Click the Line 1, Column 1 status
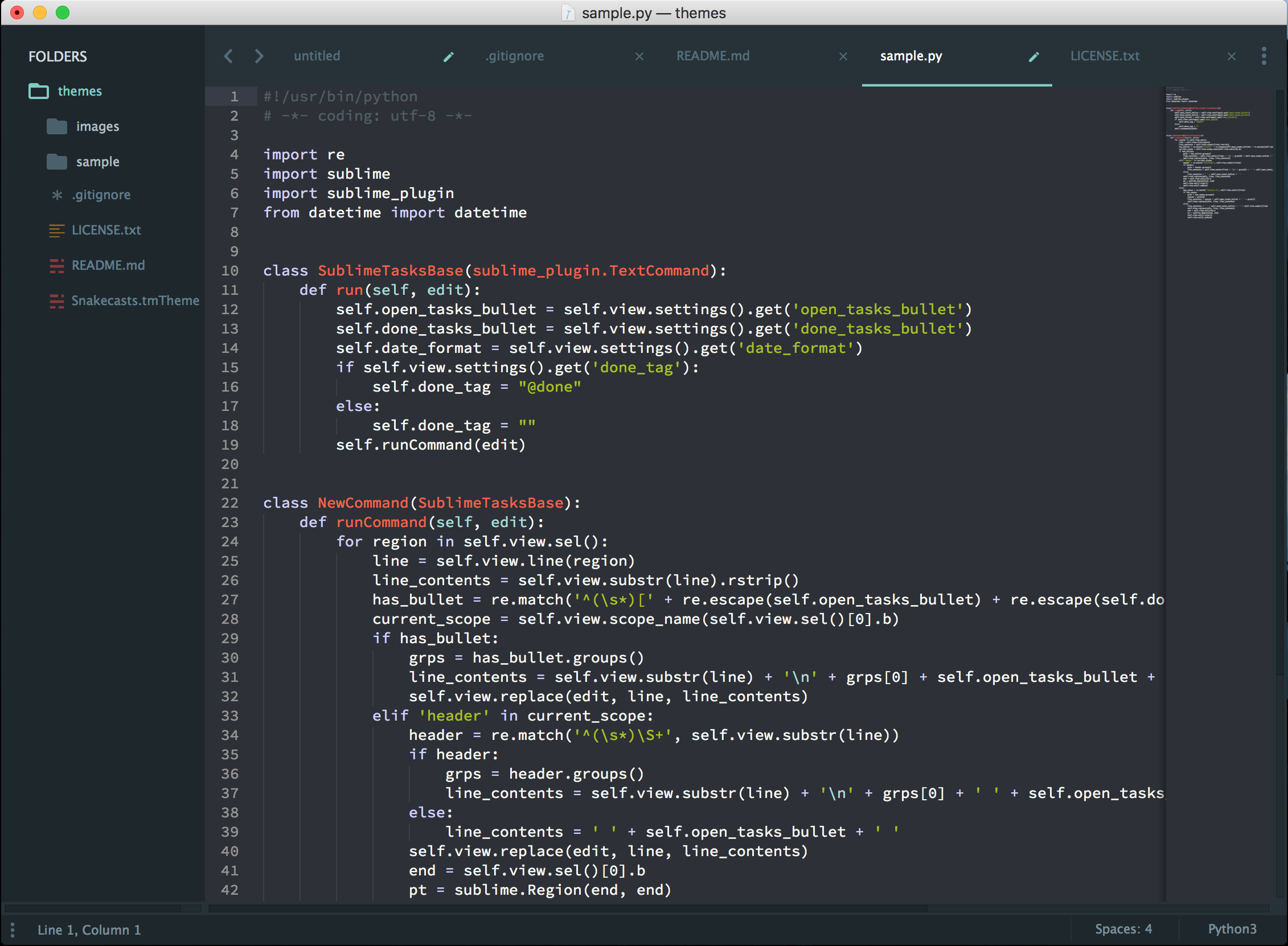Viewport: 1288px width, 946px height. [89, 929]
